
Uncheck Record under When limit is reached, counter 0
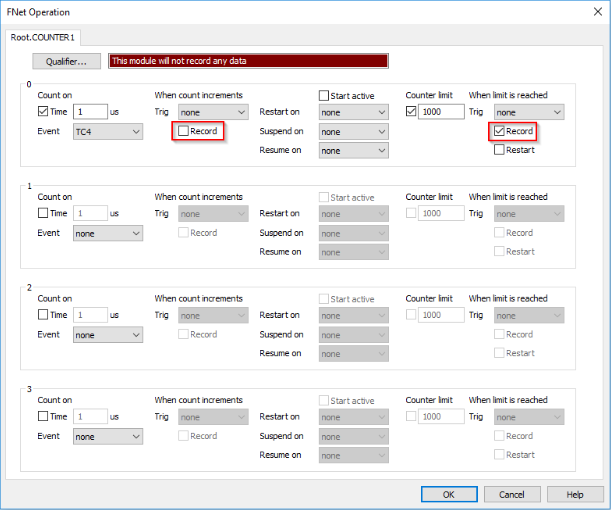499,131
